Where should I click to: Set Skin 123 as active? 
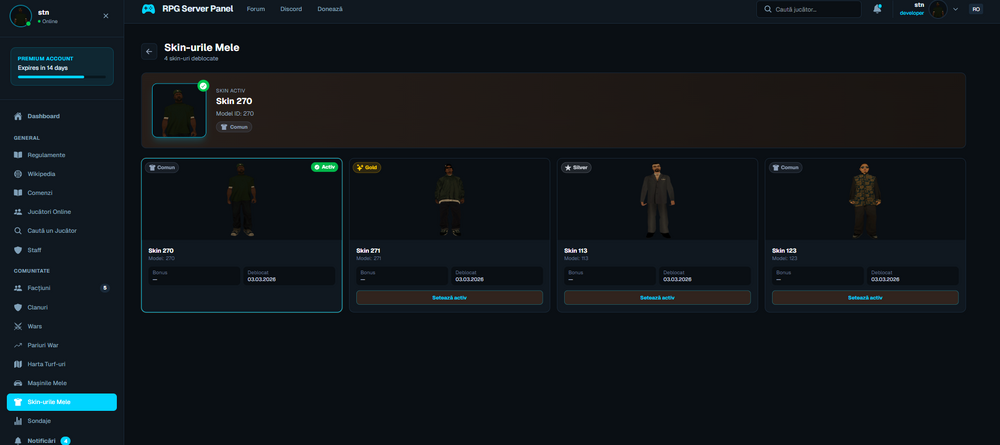(865, 298)
